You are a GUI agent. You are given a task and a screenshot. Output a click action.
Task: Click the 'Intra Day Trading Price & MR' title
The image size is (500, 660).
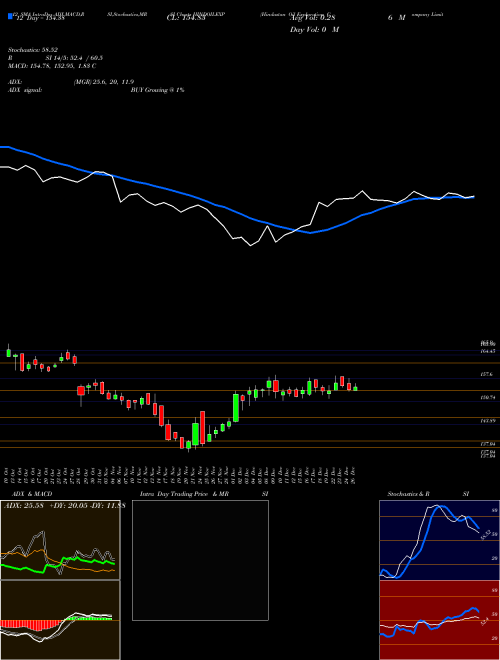click(x=184, y=494)
